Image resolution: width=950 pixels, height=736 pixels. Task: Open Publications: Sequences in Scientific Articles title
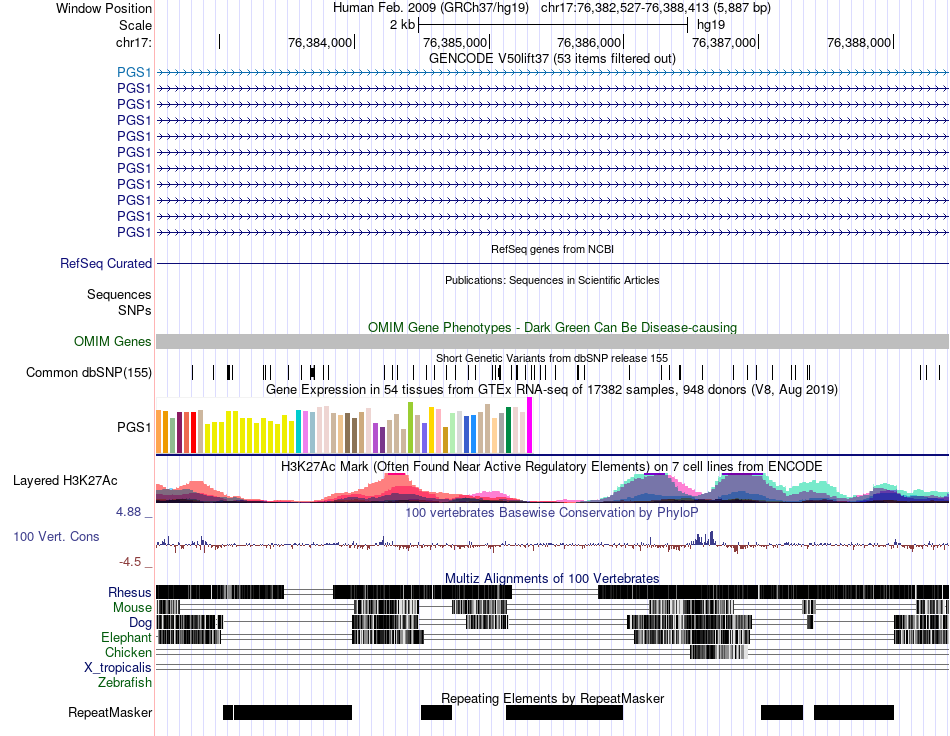click(552, 280)
